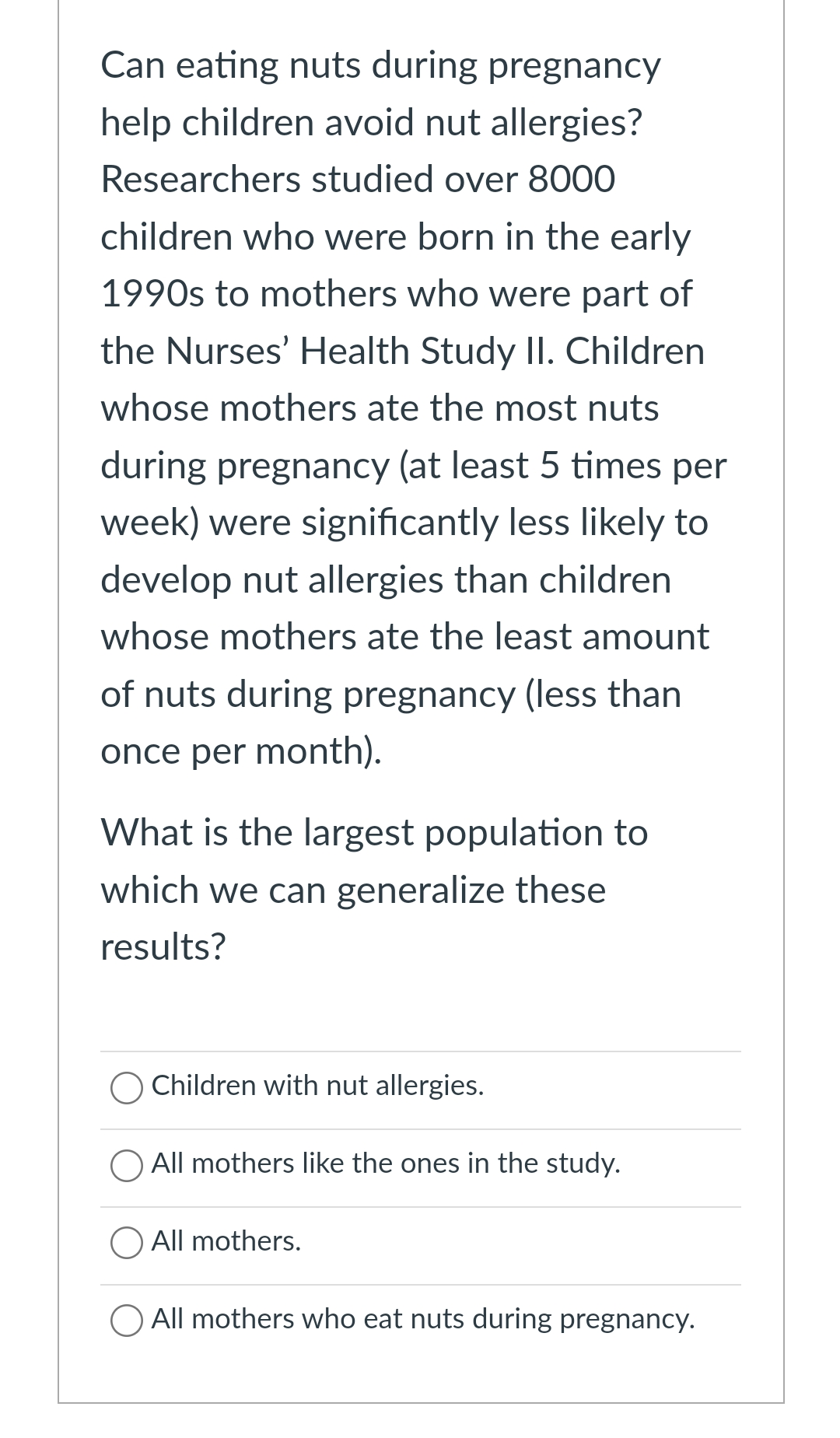Click the 'Nurses' Health Study II' text mention

[x=404, y=350]
